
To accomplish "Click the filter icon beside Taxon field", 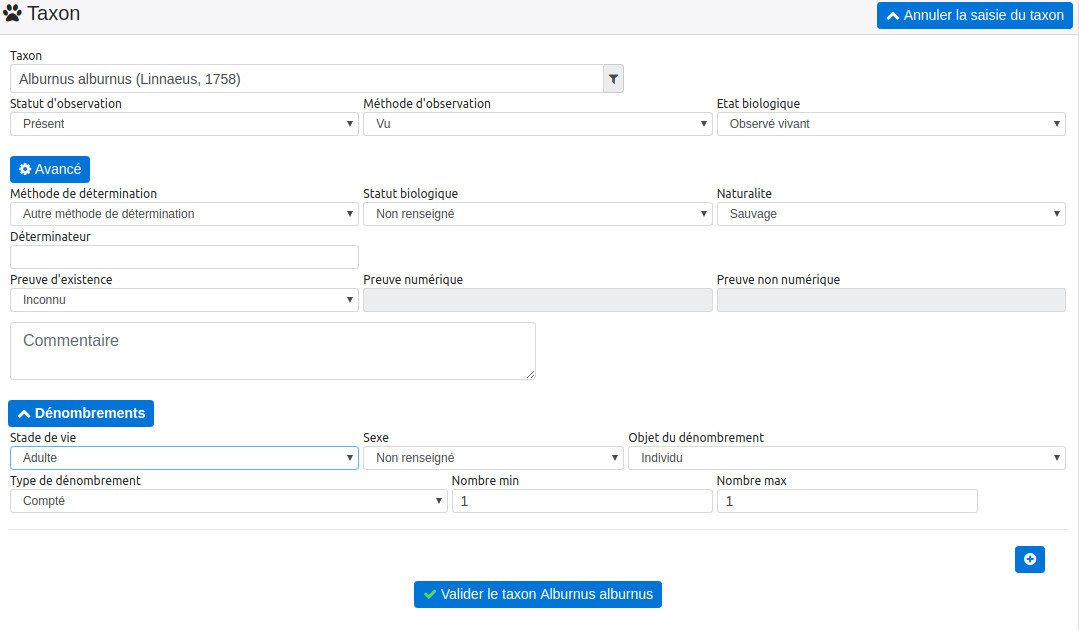I will point(613,79).
